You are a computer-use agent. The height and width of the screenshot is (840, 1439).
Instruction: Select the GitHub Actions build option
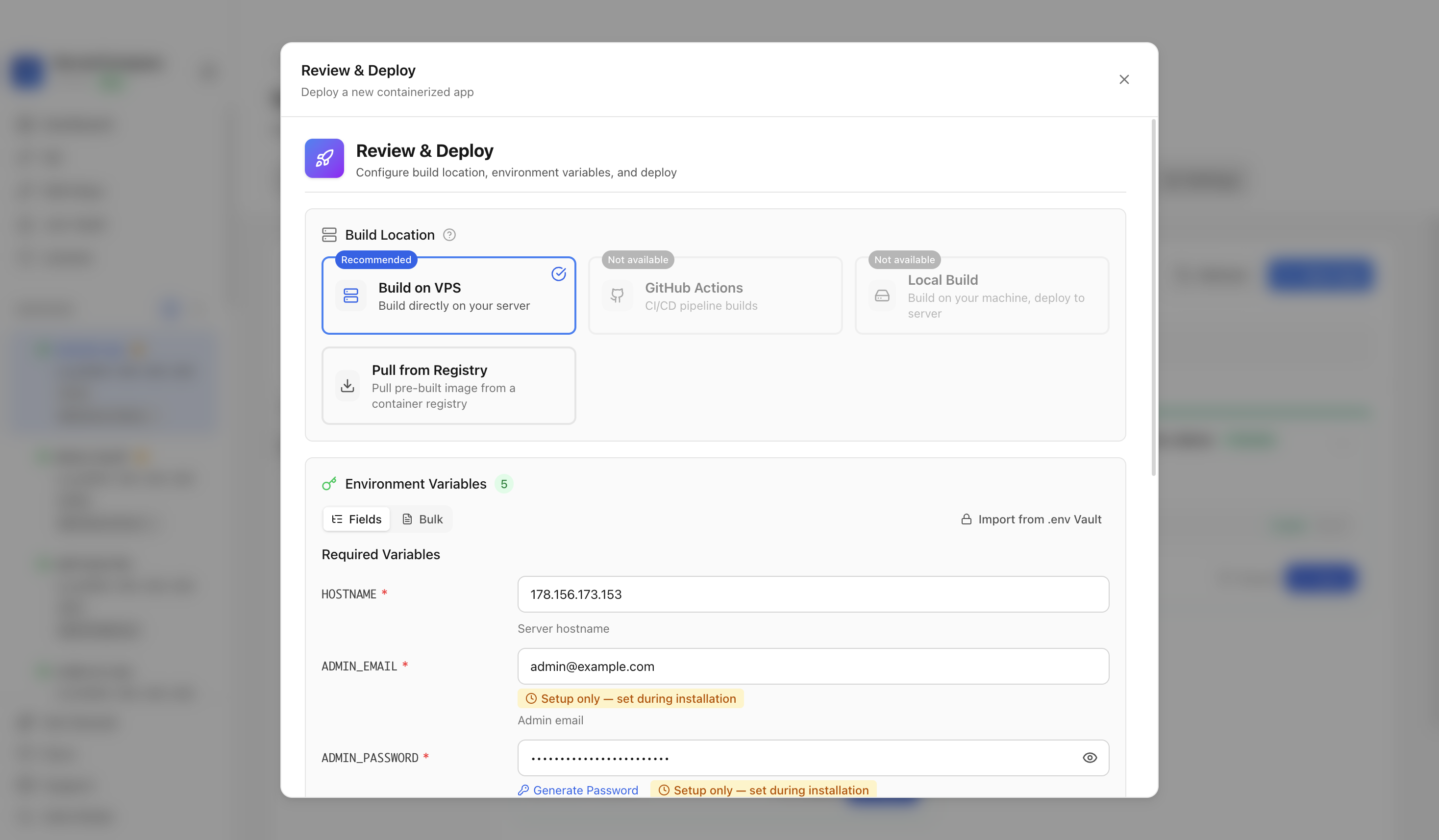tap(716, 295)
